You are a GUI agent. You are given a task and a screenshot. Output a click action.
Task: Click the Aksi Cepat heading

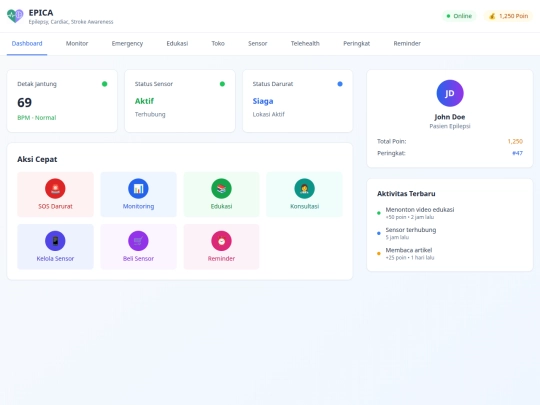37,159
